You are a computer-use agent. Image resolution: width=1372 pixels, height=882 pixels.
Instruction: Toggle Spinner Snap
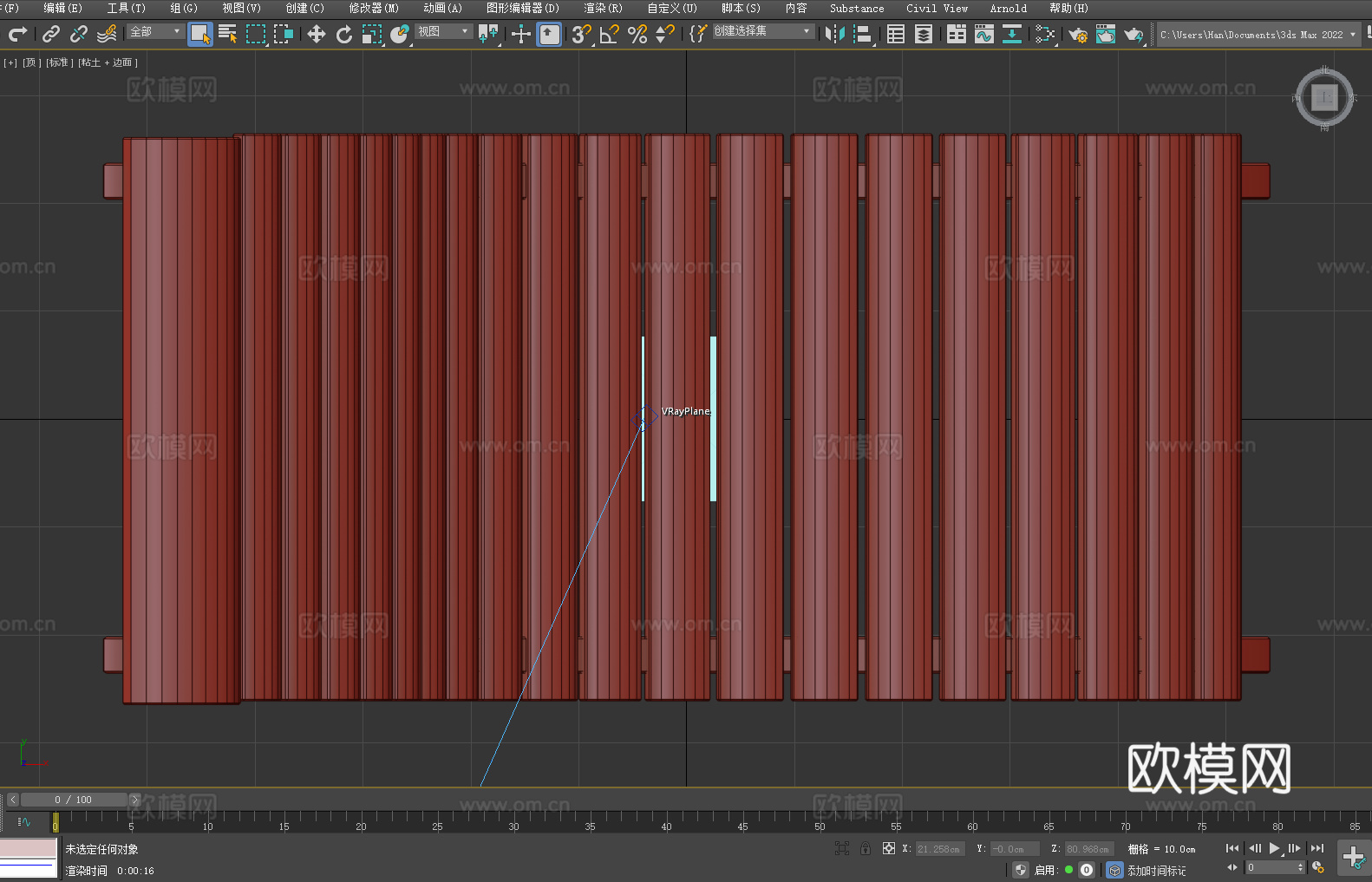[x=665, y=34]
